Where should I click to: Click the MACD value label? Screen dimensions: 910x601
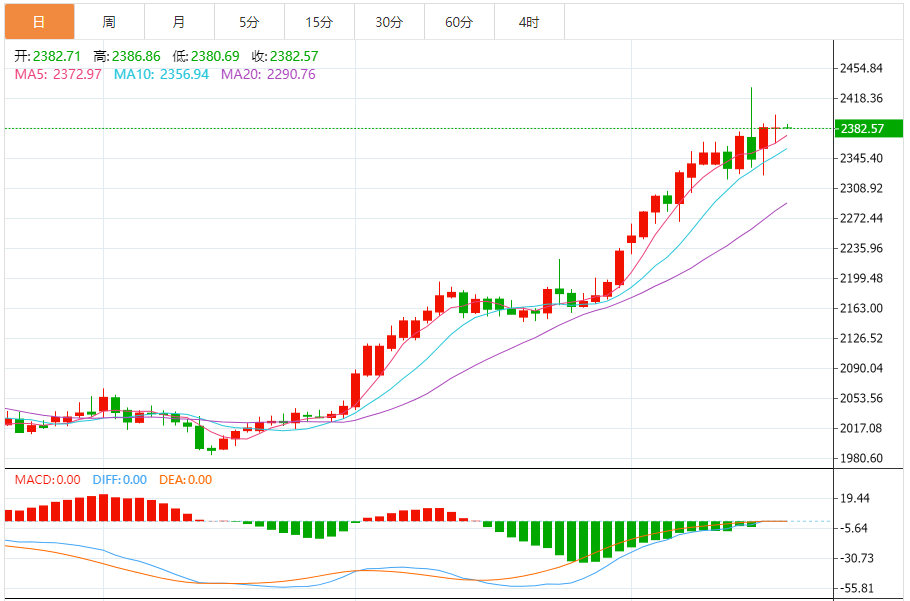click(x=48, y=480)
